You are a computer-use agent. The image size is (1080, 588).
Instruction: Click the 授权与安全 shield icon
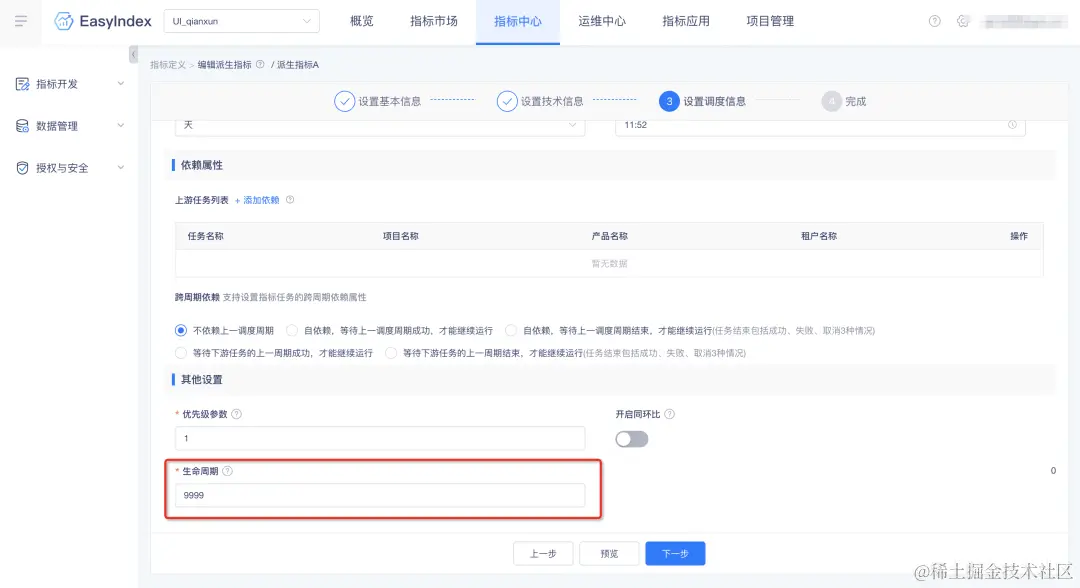[x=23, y=168]
